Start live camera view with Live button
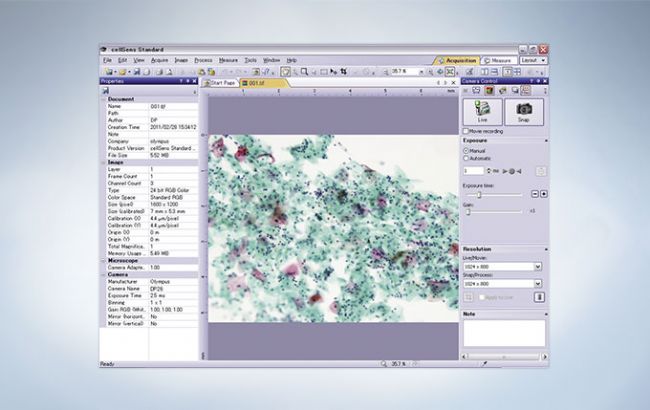This screenshot has width=650, height=410. tap(482, 110)
